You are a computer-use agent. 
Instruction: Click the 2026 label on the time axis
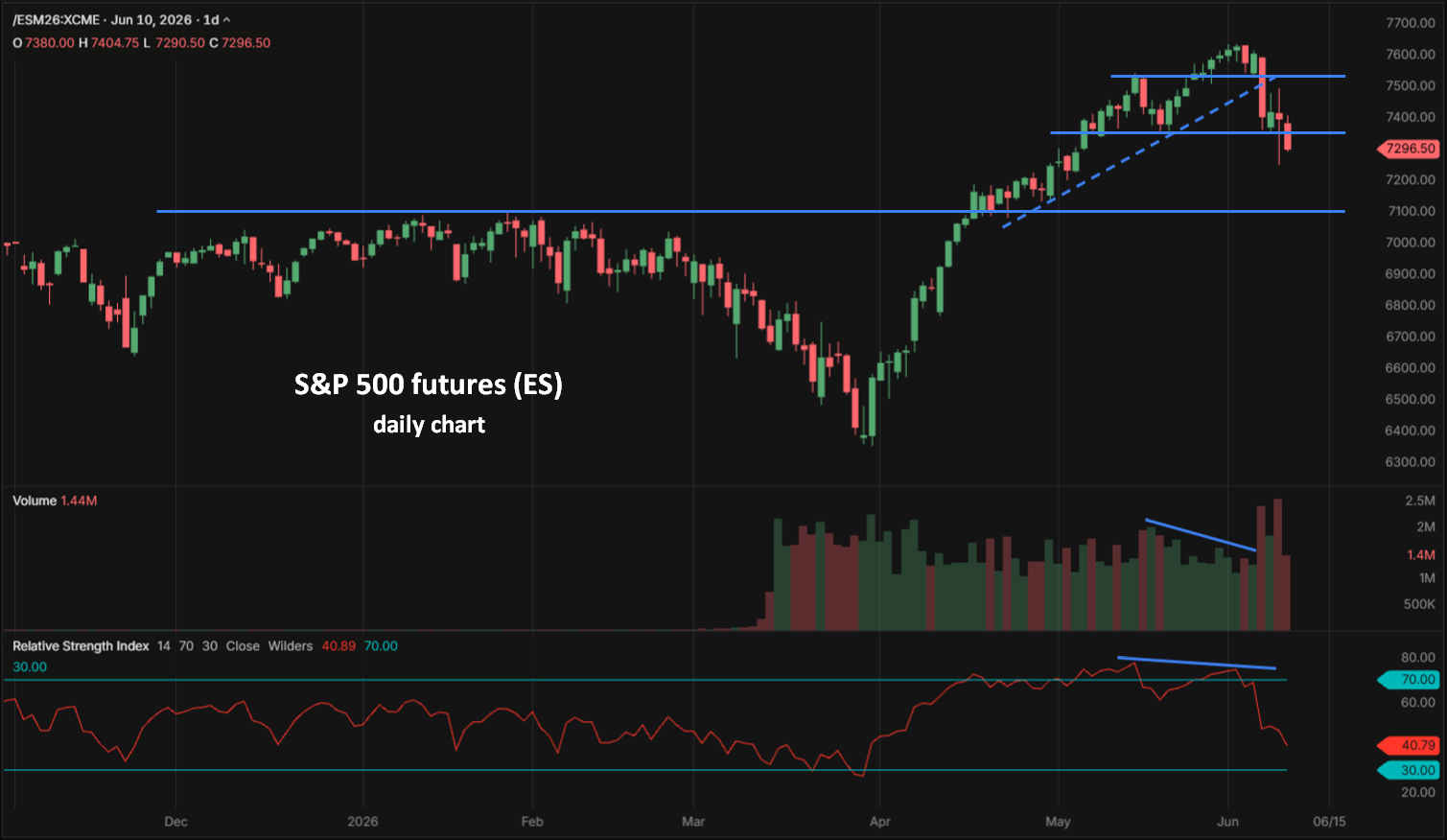pyautogui.click(x=362, y=822)
